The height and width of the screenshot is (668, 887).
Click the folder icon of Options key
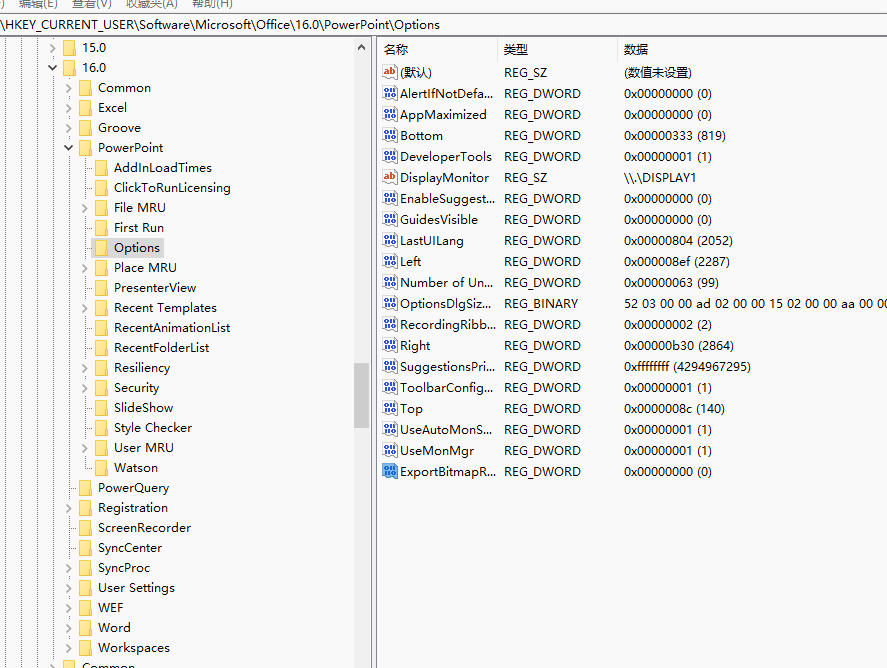point(101,248)
